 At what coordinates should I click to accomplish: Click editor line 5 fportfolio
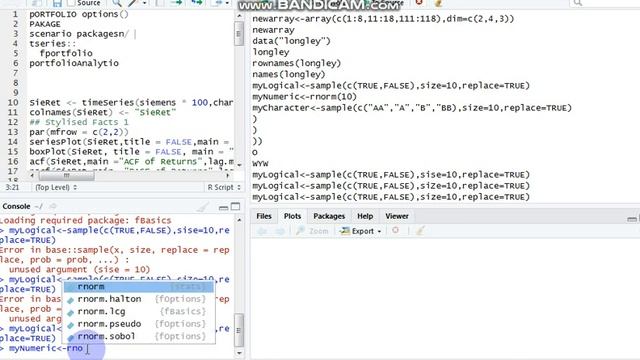coord(66,53)
